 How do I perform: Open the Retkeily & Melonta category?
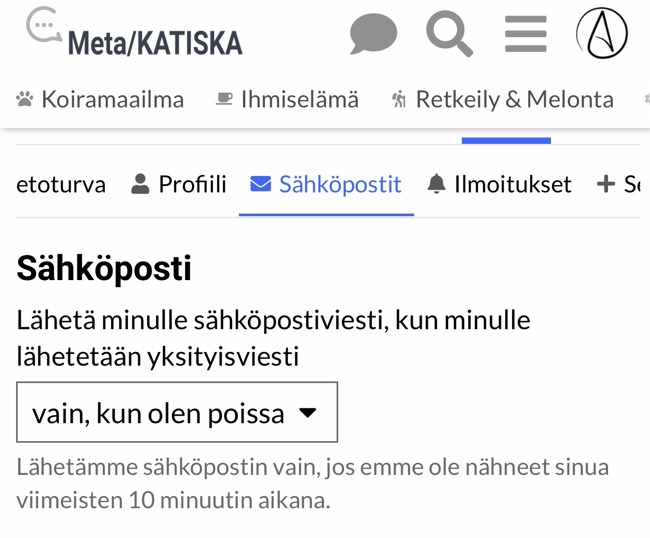pyautogui.click(x=514, y=99)
